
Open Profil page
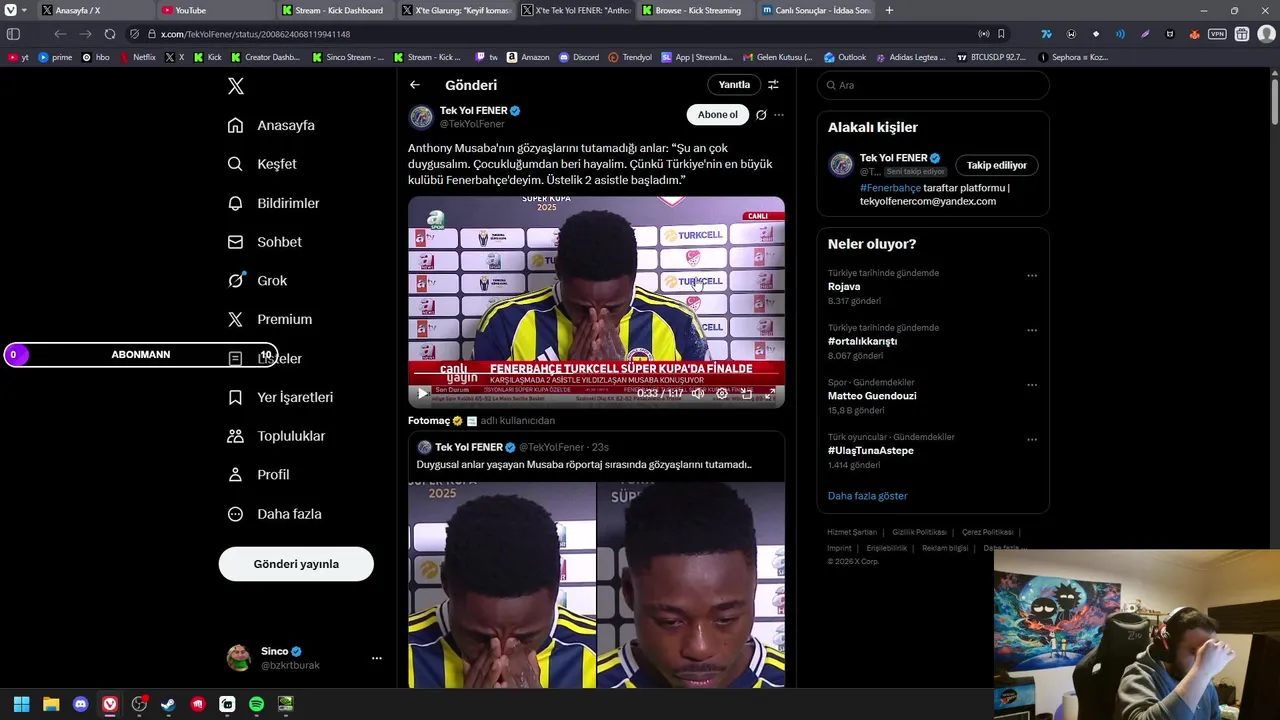click(258, 475)
